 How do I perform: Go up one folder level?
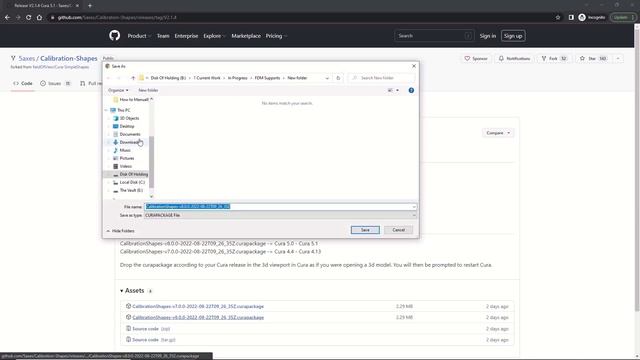pos(133,78)
